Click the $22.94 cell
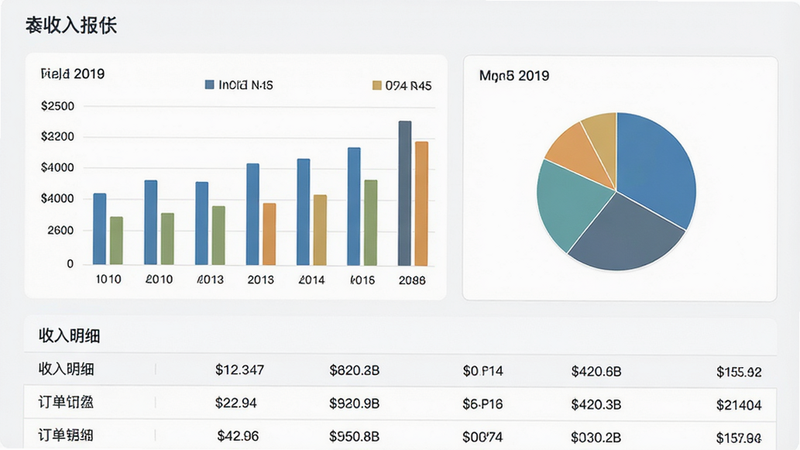800x450 pixels. [236, 403]
